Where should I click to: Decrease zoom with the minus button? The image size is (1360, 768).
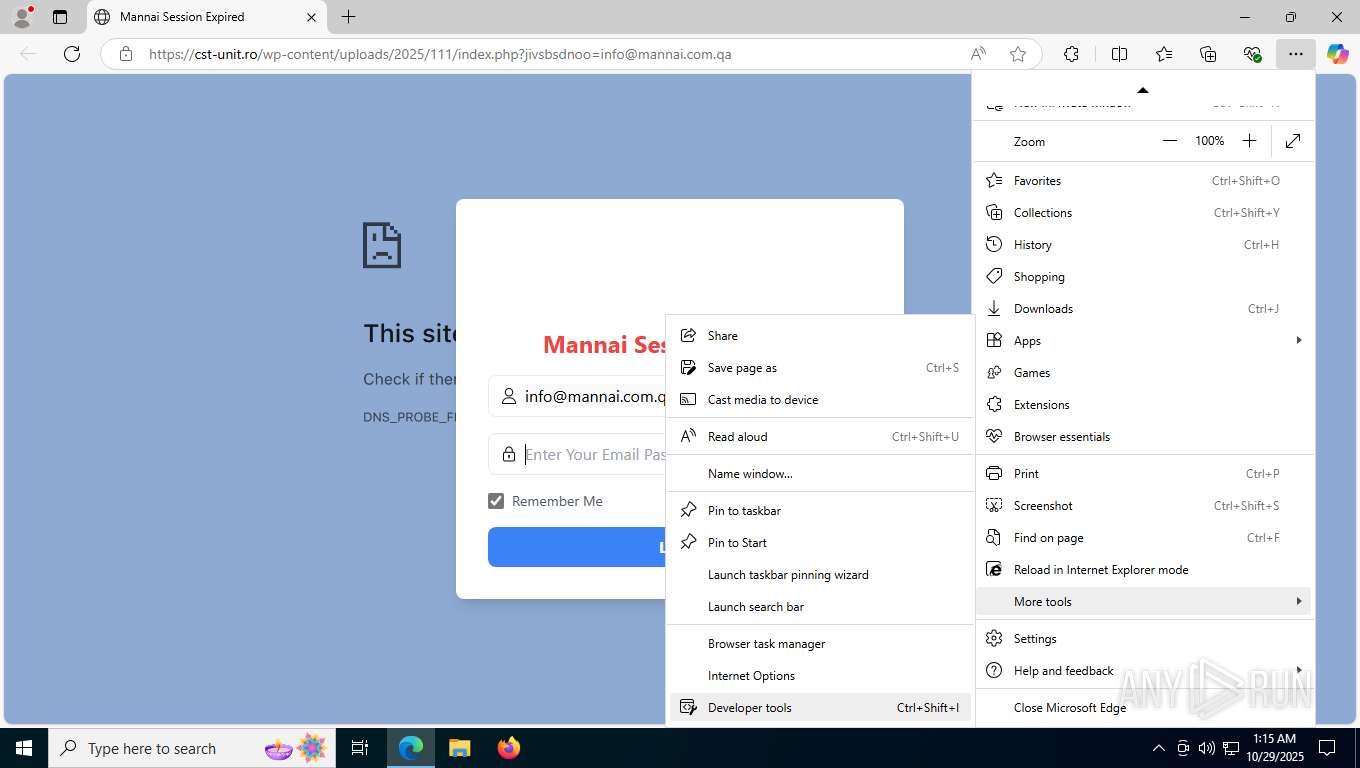coord(1170,141)
